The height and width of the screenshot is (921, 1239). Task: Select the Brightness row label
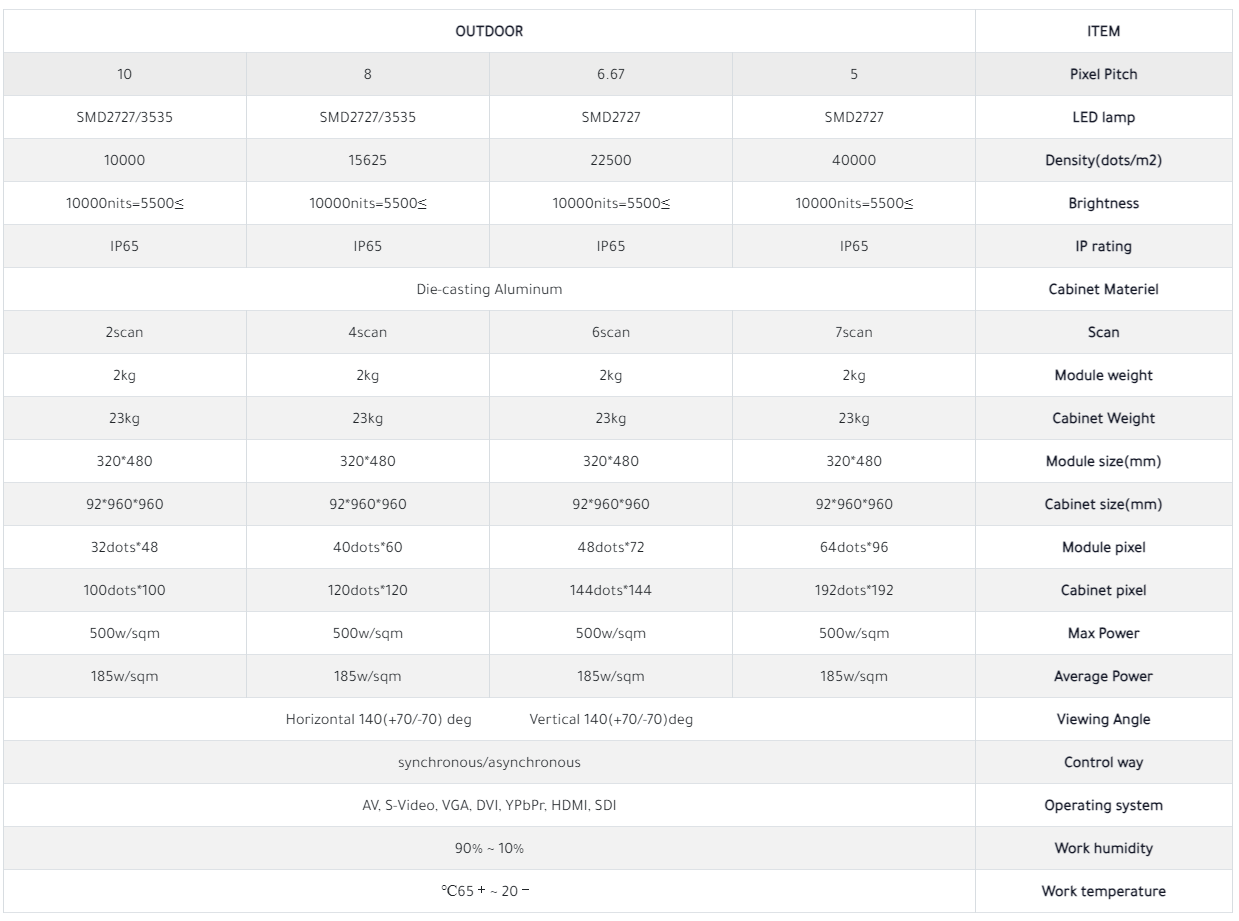click(1103, 203)
